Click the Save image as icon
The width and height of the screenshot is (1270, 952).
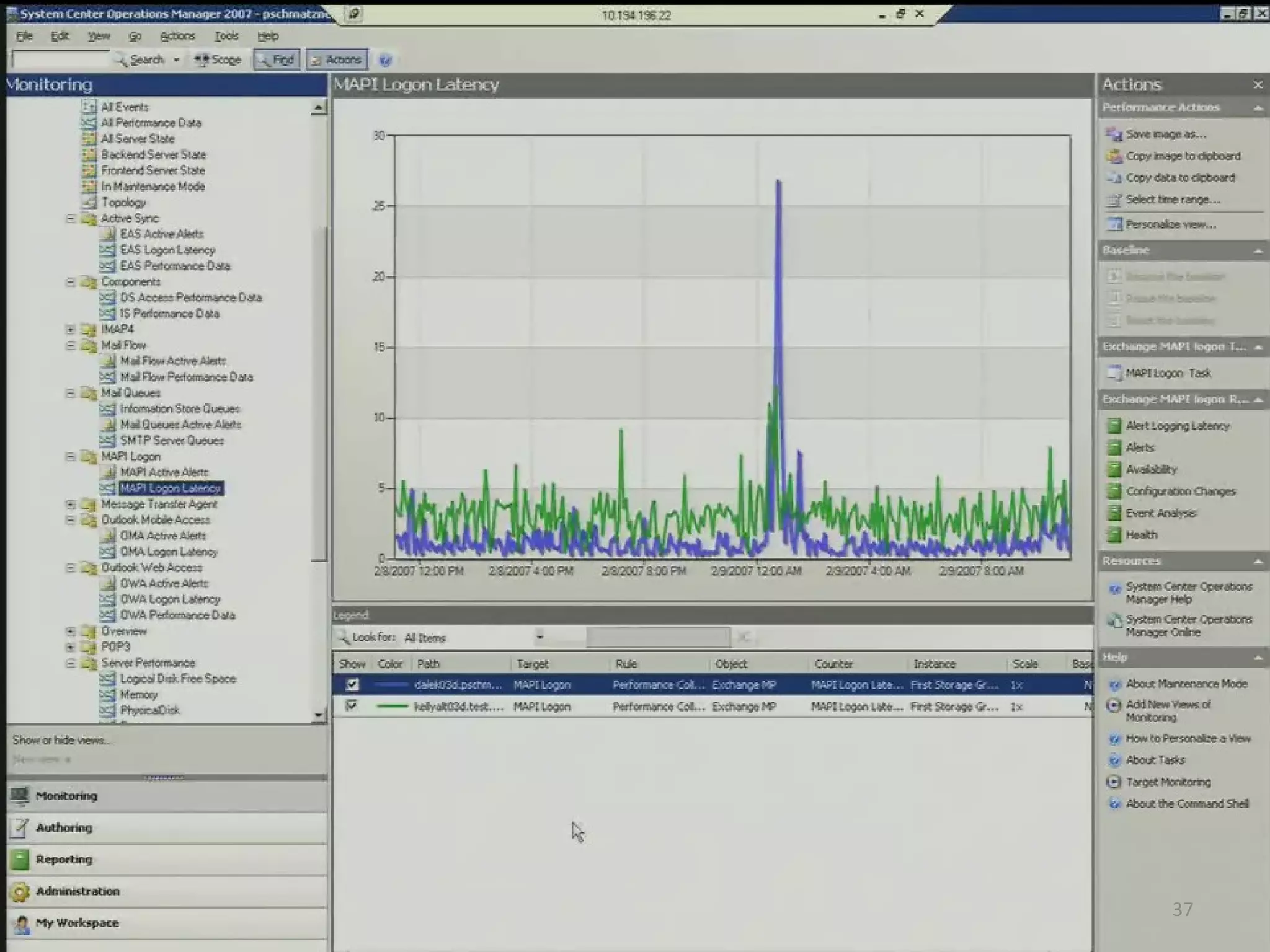[x=1114, y=134]
